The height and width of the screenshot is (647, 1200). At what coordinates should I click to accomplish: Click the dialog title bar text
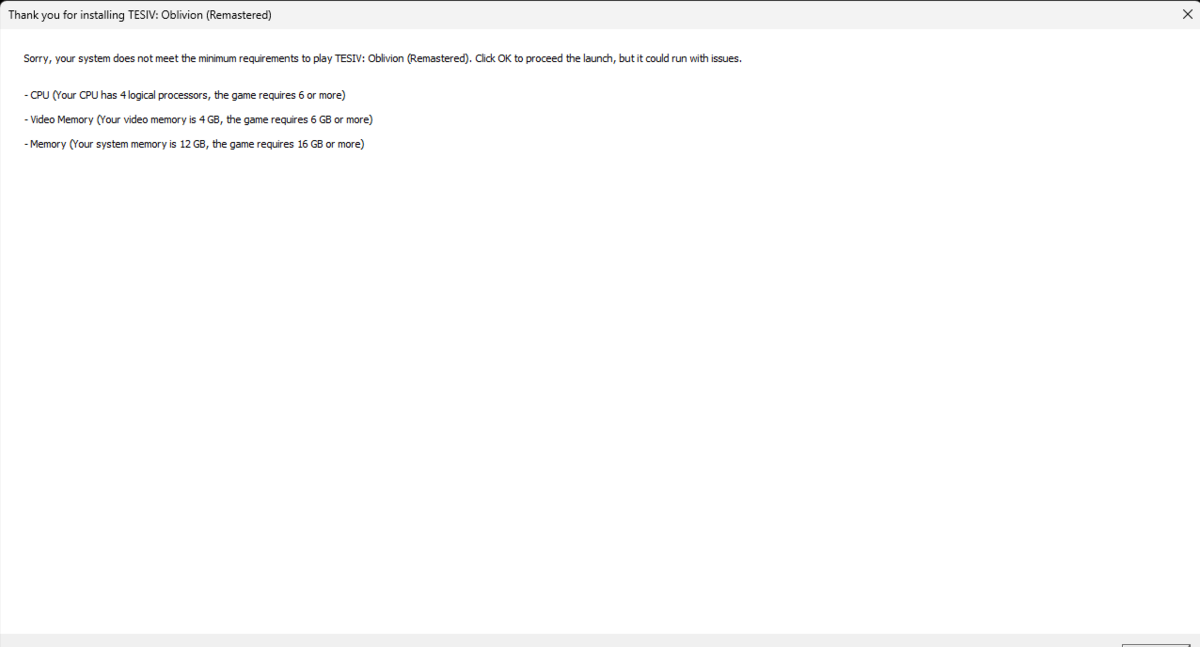[140, 15]
